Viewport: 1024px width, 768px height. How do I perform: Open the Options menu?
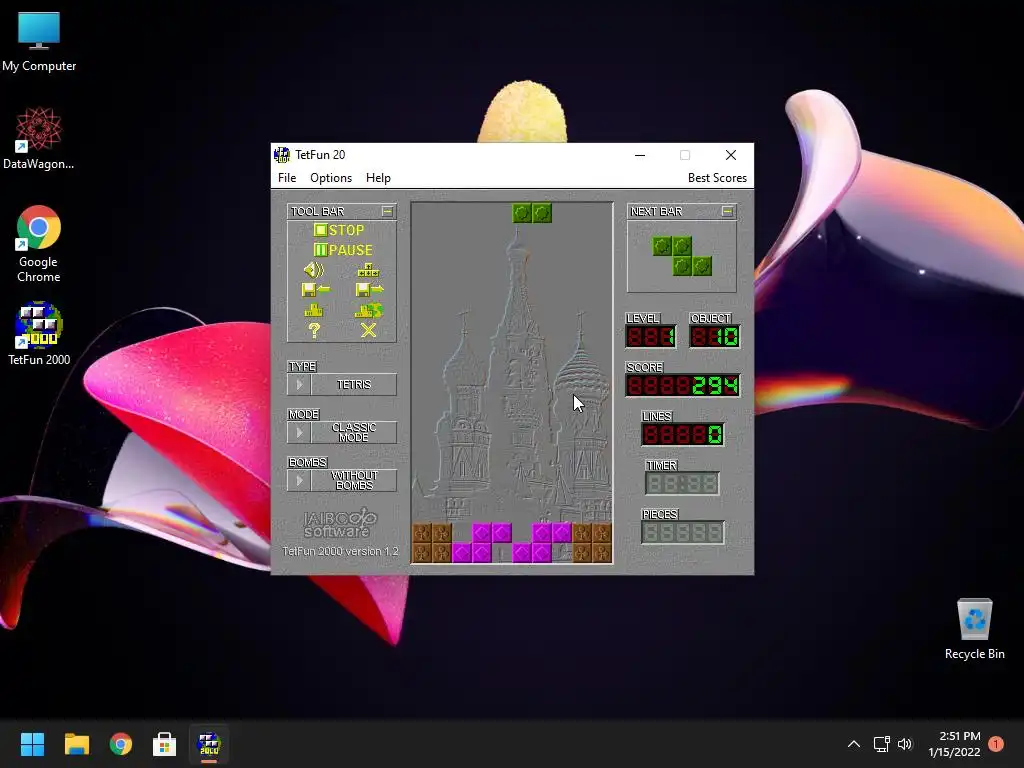(330, 178)
